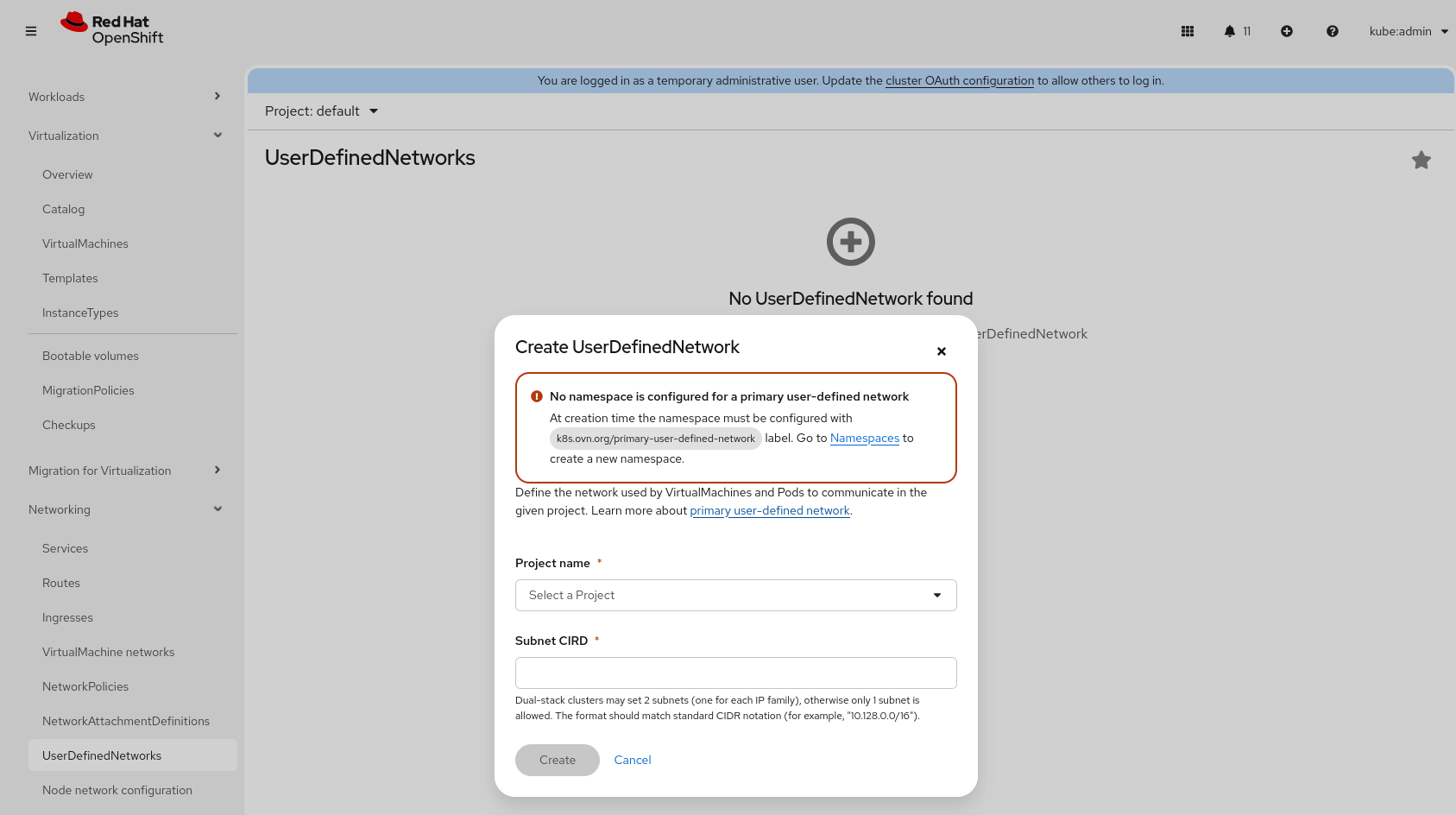Focus the Subnet CIRD input field
The height and width of the screenshot is (815, 1456).
(x=735, y=673)
